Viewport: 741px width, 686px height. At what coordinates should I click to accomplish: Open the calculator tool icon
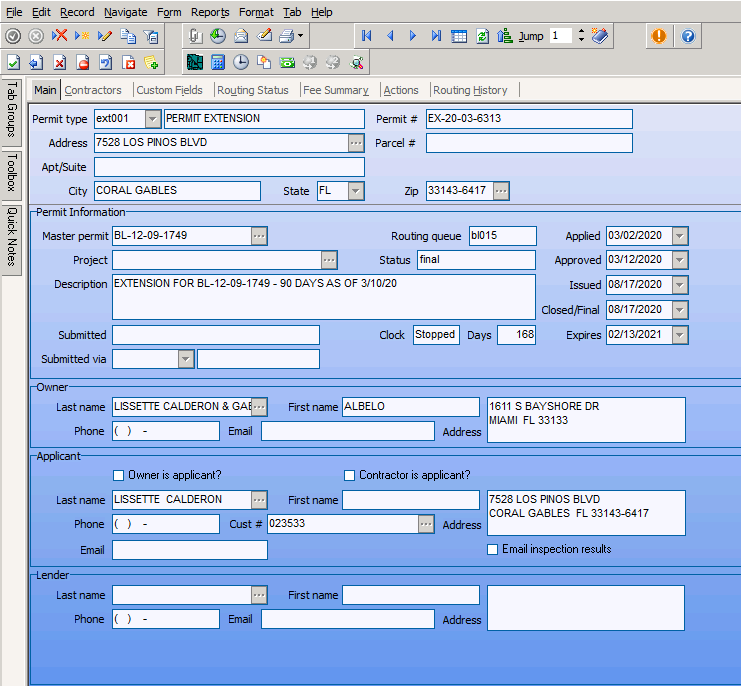point(218,62)
